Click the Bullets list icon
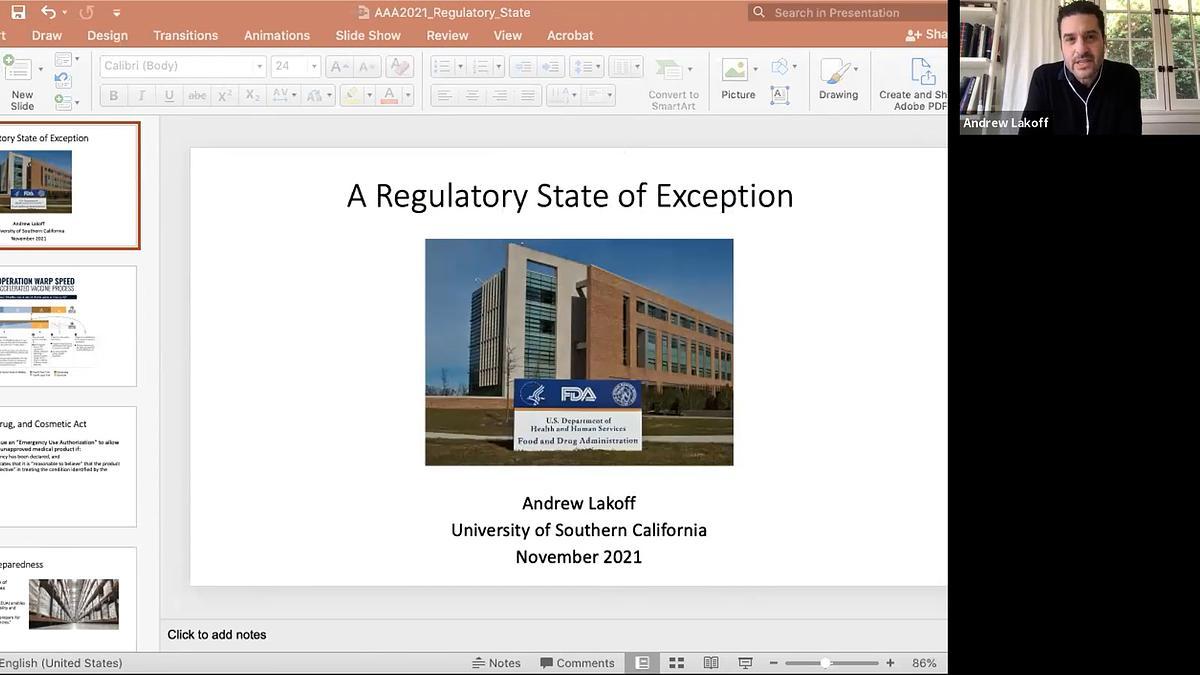The width and height of the screenshot is (1200, 675). click(x=442, y=66)
